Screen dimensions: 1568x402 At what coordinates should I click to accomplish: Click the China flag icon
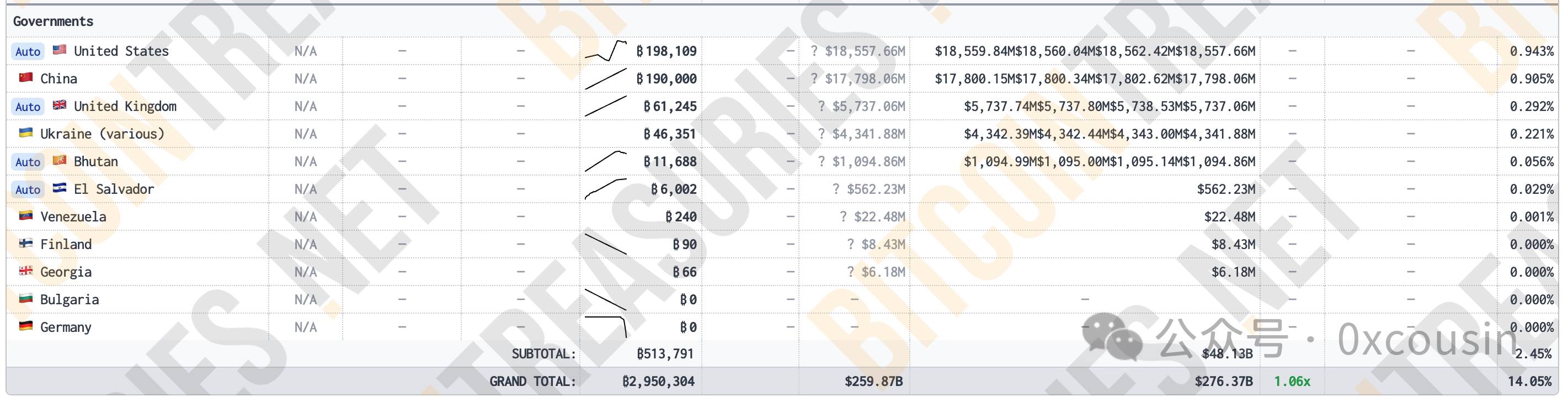click(x=25, y=77)
